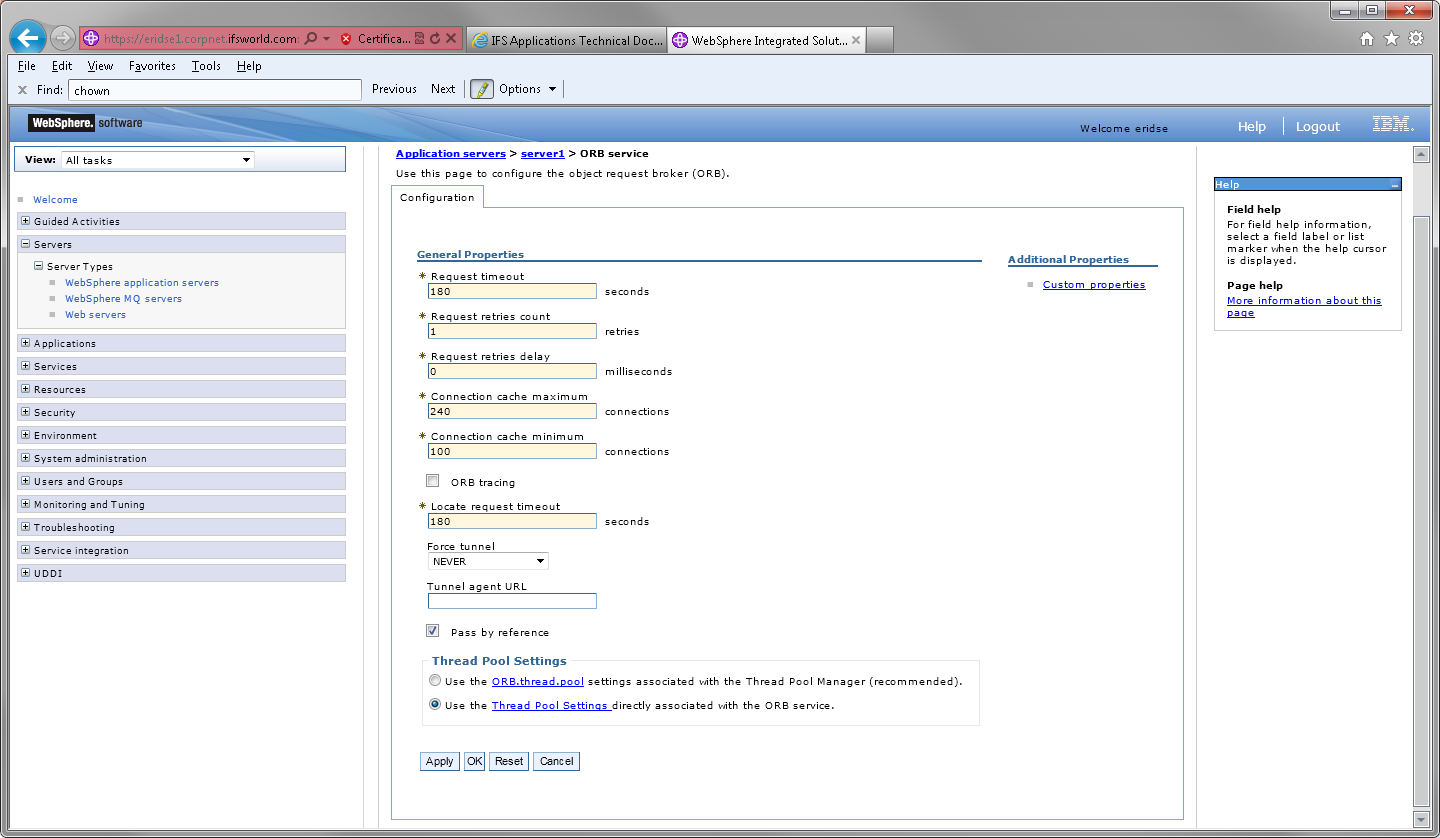Screen dimensions: 1440x838
Task: Open the Custom properties link
Action: [x=1094, y=284]
